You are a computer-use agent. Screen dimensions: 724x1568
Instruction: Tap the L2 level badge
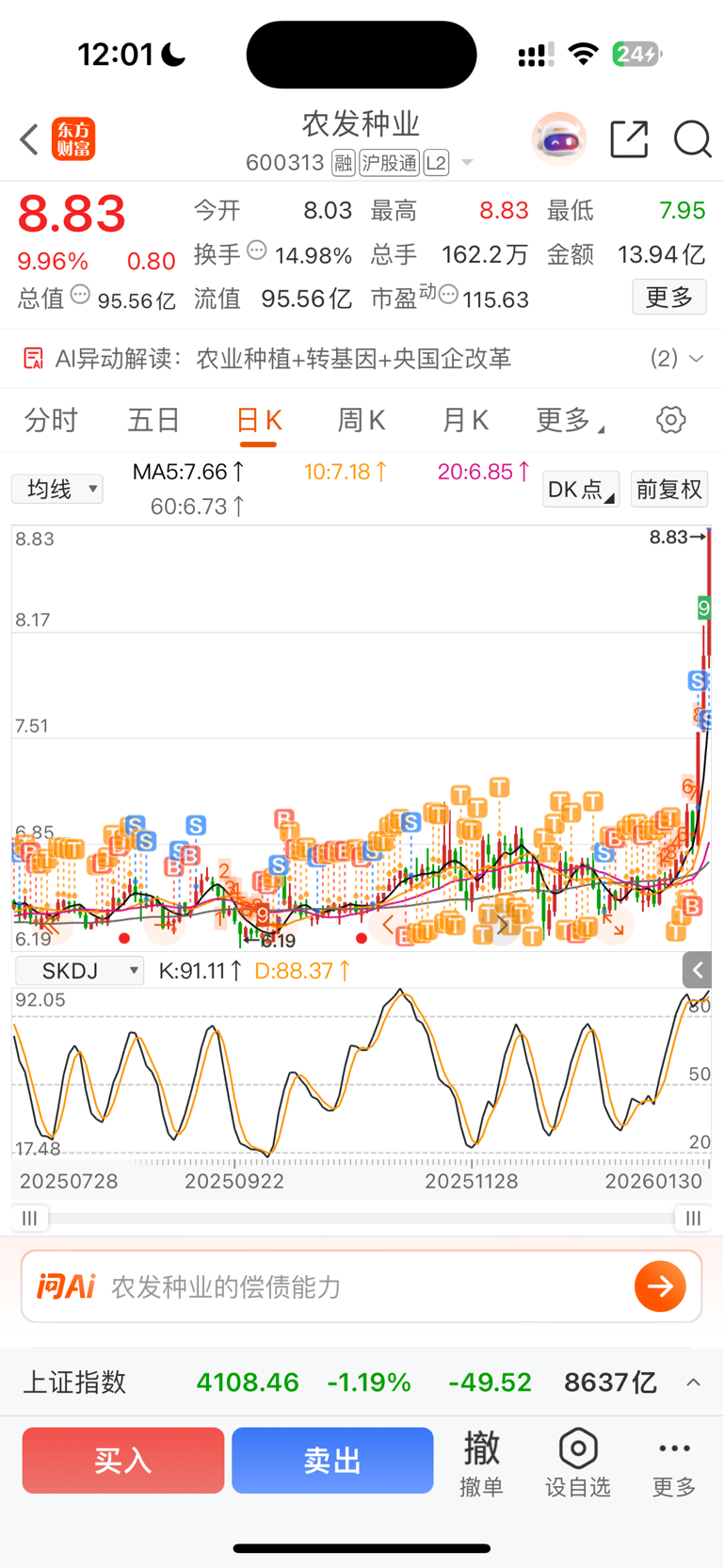pyautogui.click(x=436, y=163)
